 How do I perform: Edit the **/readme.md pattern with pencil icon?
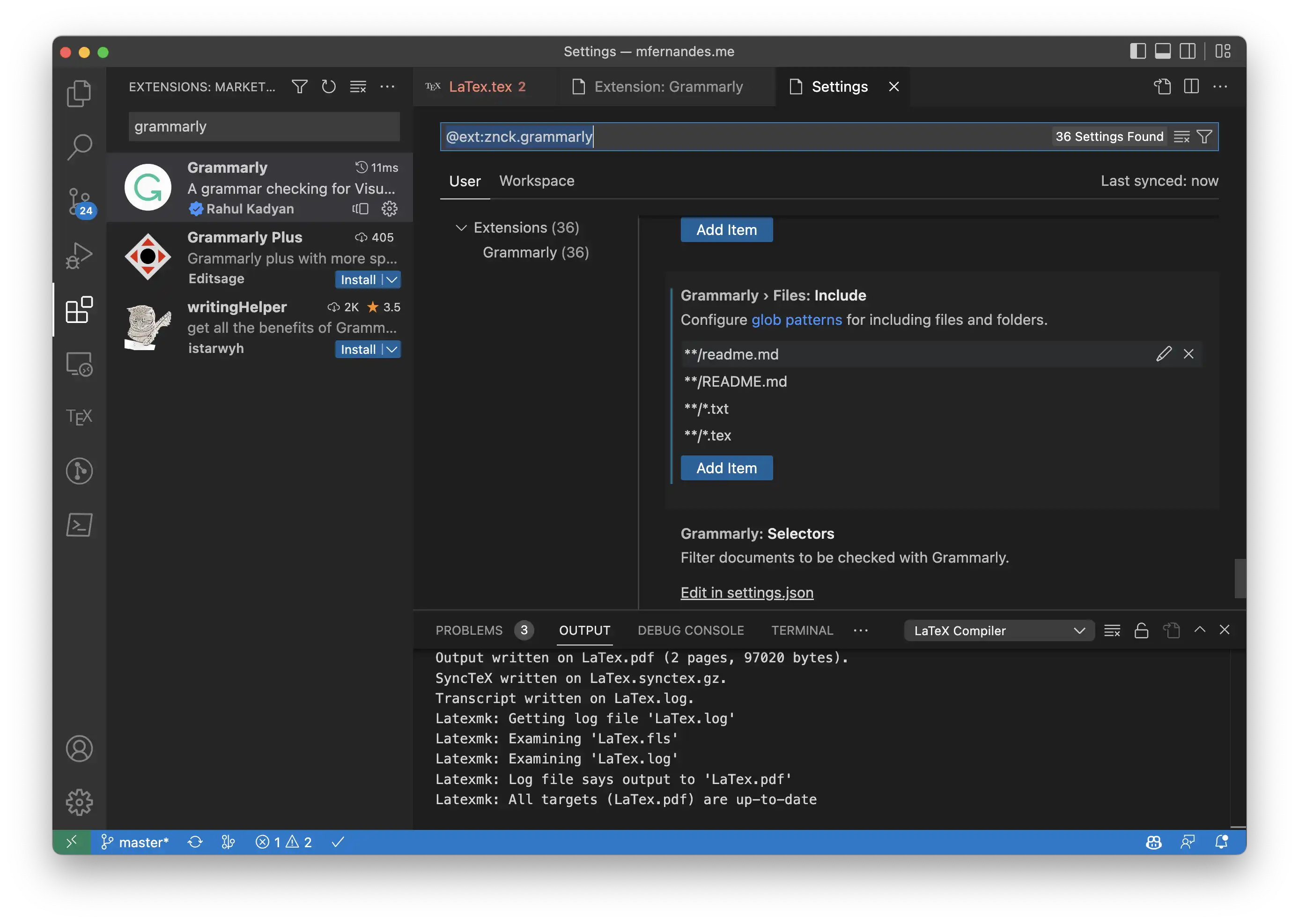coord(1164,354)
